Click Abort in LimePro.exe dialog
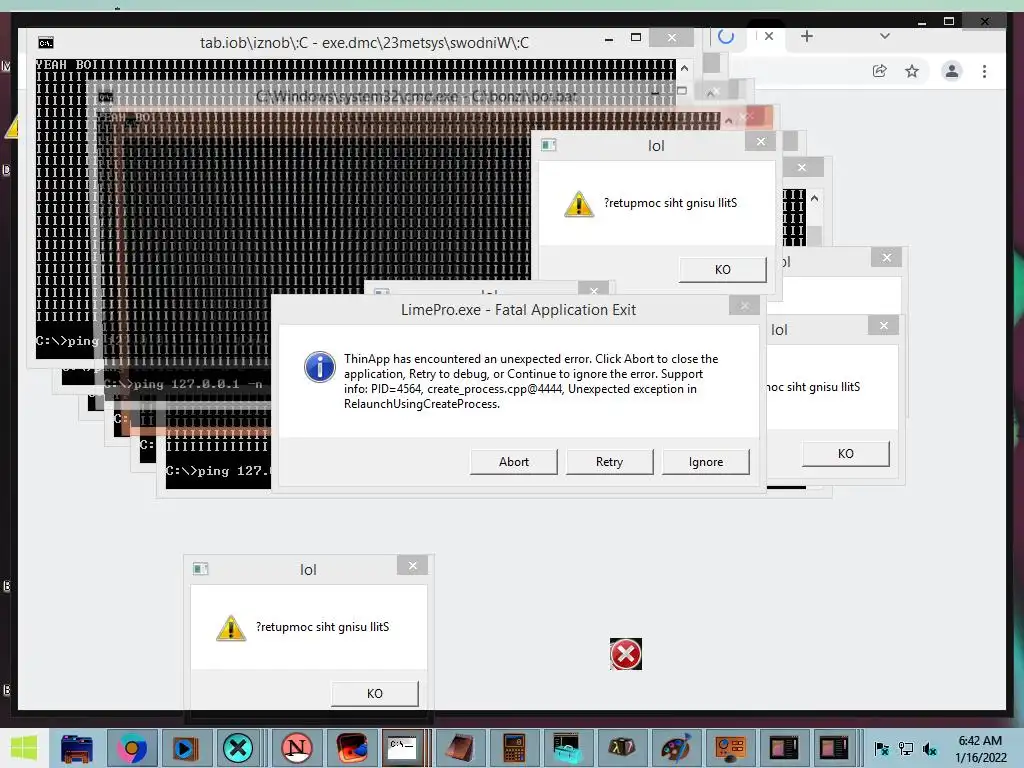The height and width of the screenshot is (768, 1024). 513,462
